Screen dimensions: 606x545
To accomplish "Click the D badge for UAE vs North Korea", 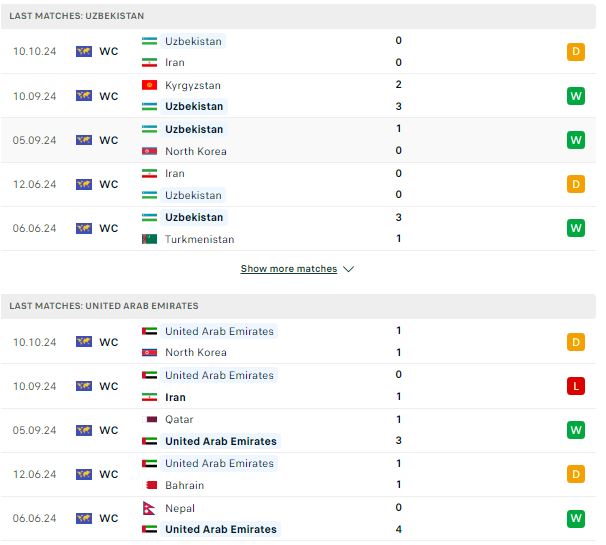I will (575, 342).
